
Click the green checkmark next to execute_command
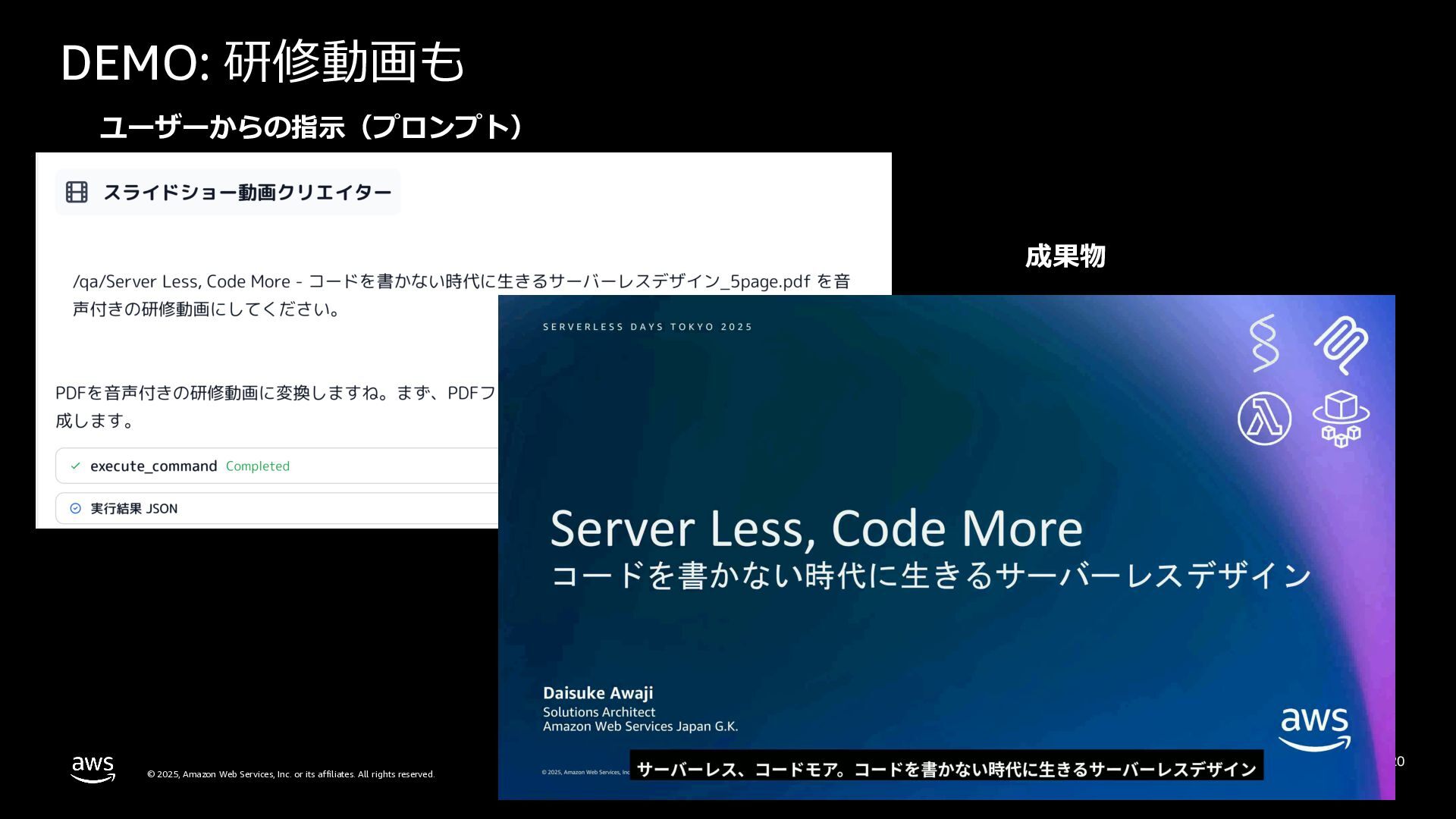[75, 466]
